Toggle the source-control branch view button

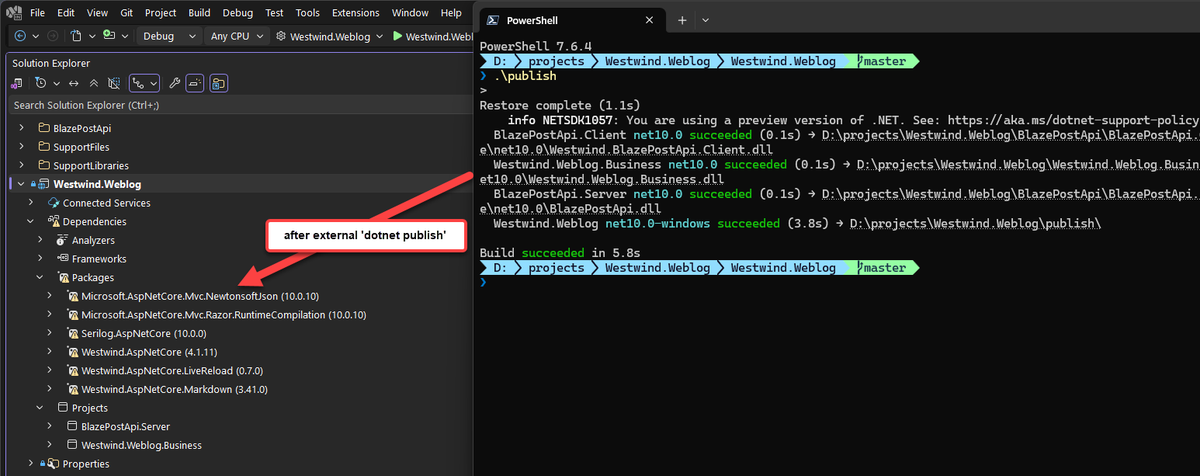(145, 83)
